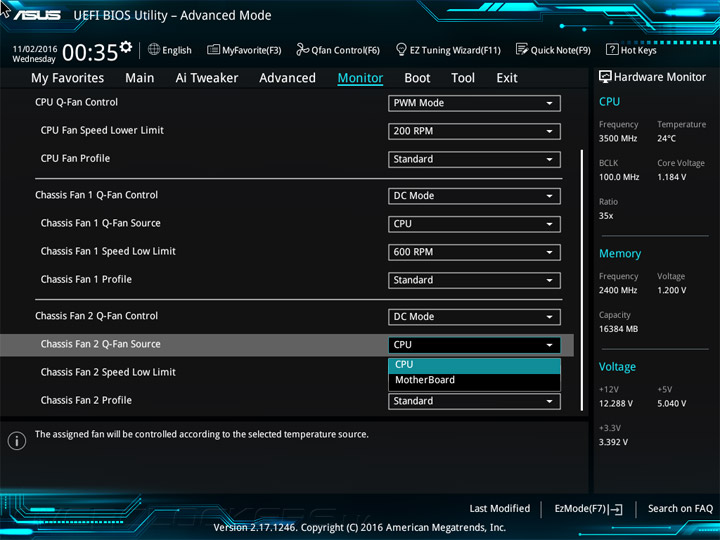Click the EzMode exit arrow icon
The image size is (720, 540).
coord(616,509)
